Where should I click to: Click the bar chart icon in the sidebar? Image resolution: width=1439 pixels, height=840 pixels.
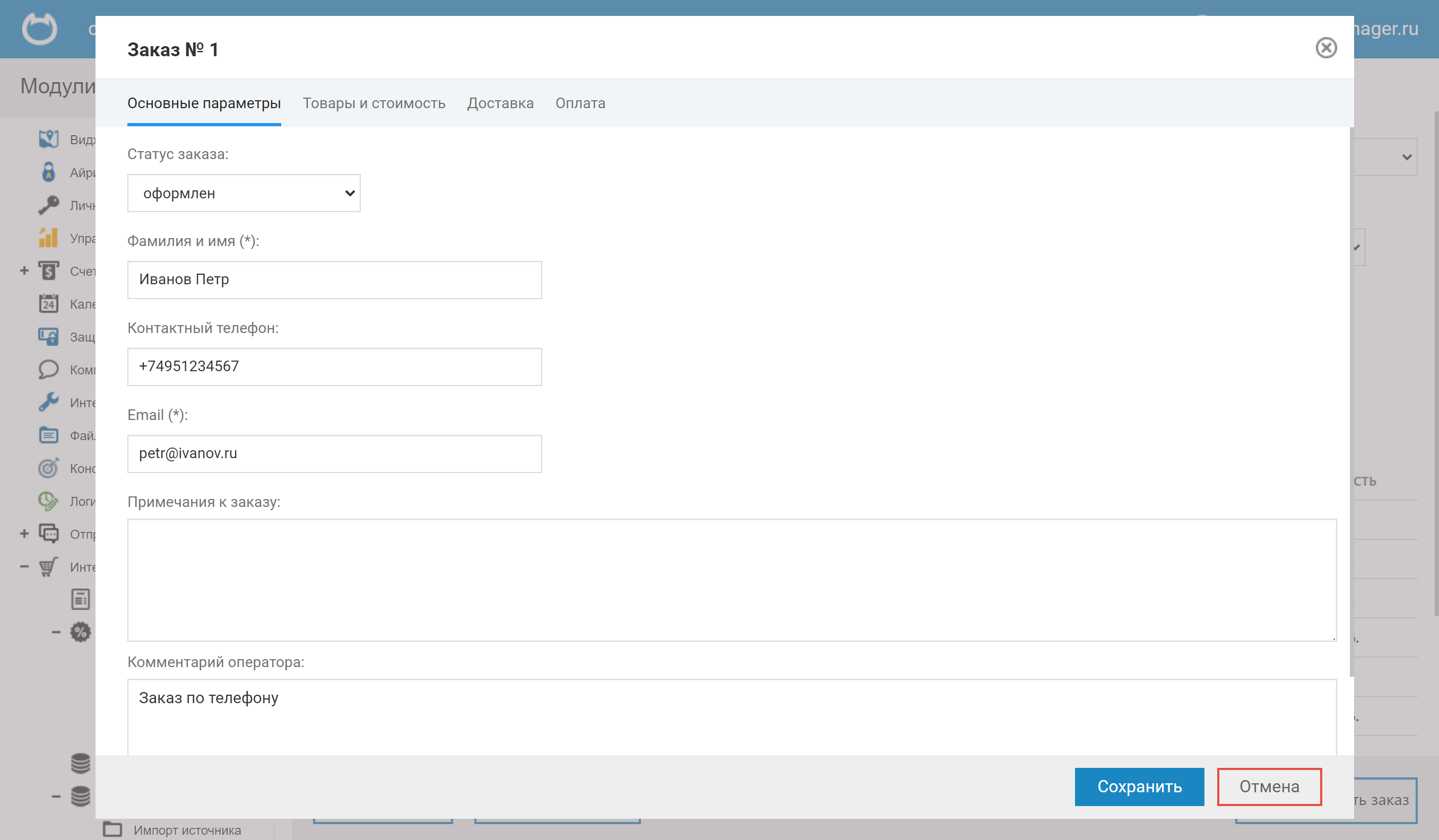point(48,238)
